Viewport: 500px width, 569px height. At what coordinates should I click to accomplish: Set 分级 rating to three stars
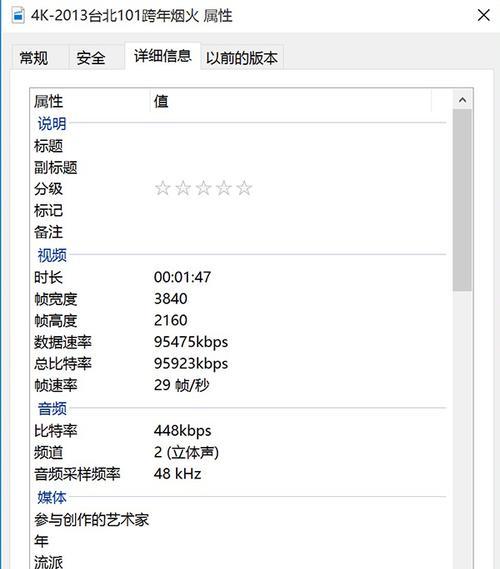click(x=203, y=188)
